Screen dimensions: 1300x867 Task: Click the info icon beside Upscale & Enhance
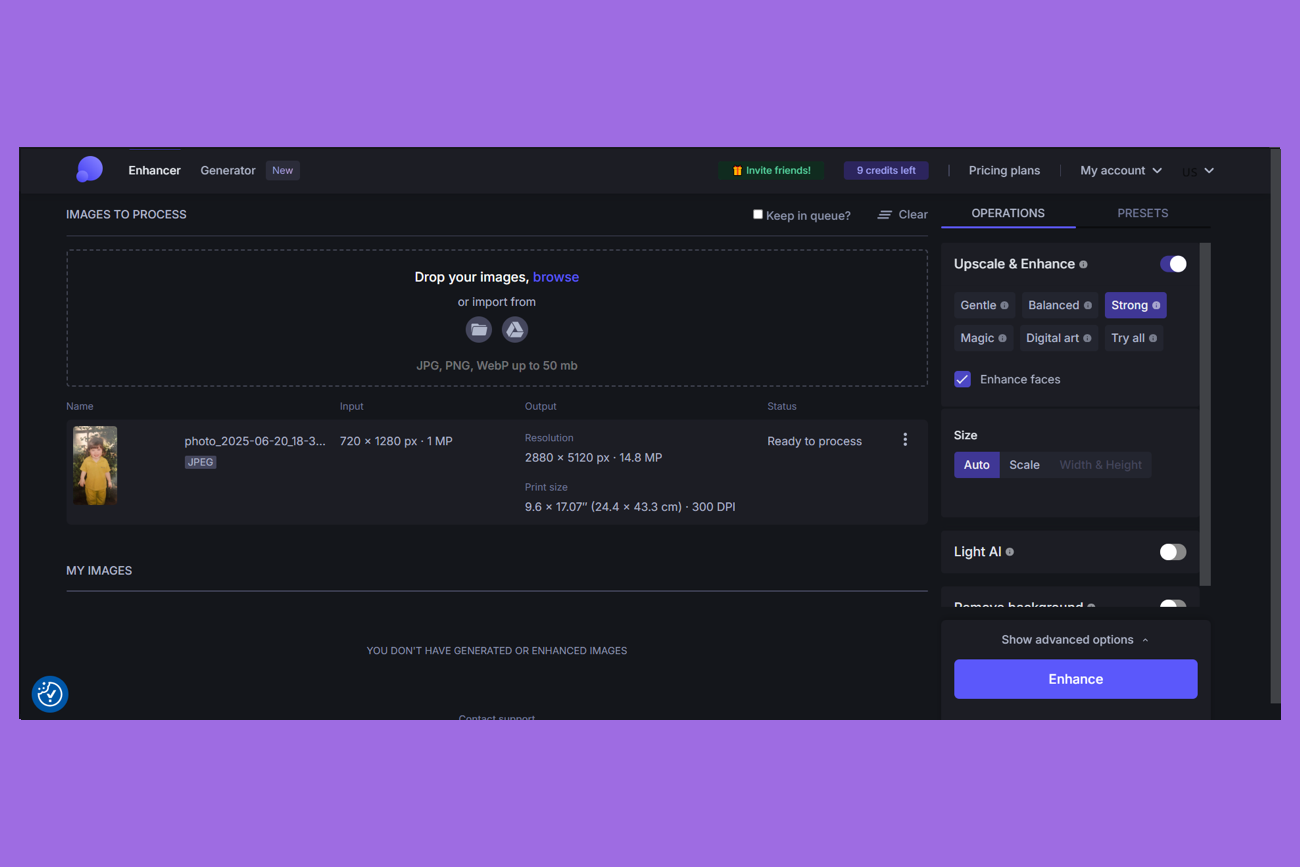pyautogui.click(x=1083, y=265)
